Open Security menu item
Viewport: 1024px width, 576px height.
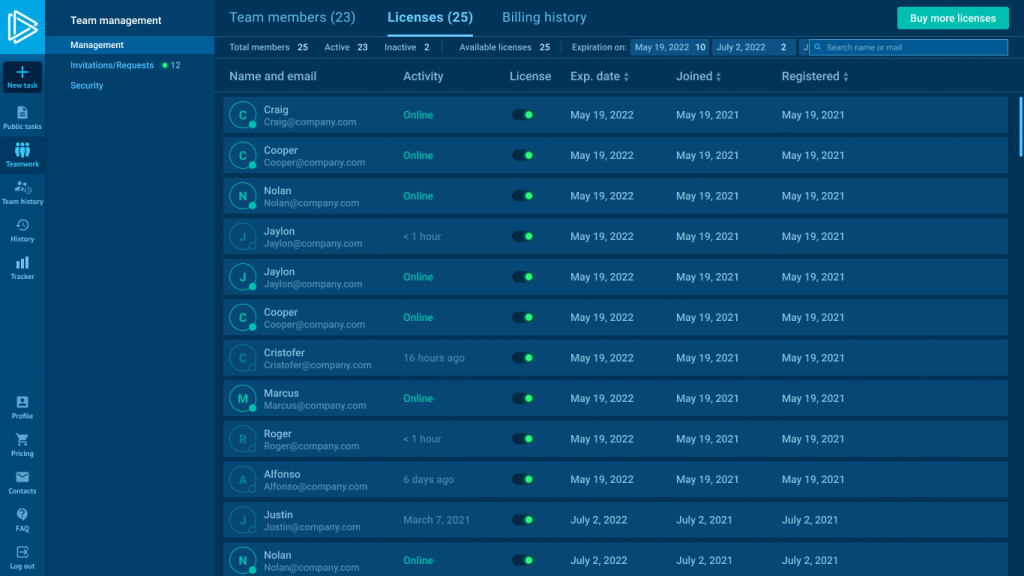(x=87, y=86)
